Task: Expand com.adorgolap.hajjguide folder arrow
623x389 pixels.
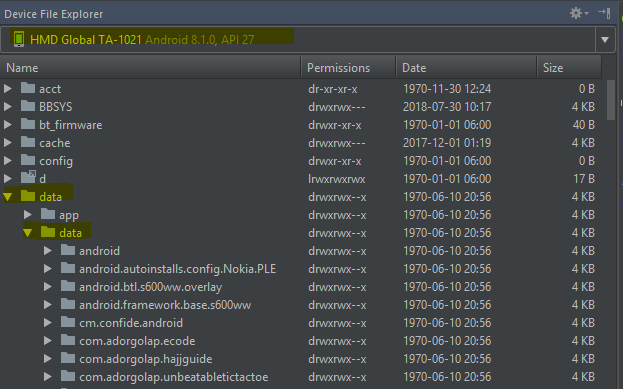Action: [x=48, y=359]
